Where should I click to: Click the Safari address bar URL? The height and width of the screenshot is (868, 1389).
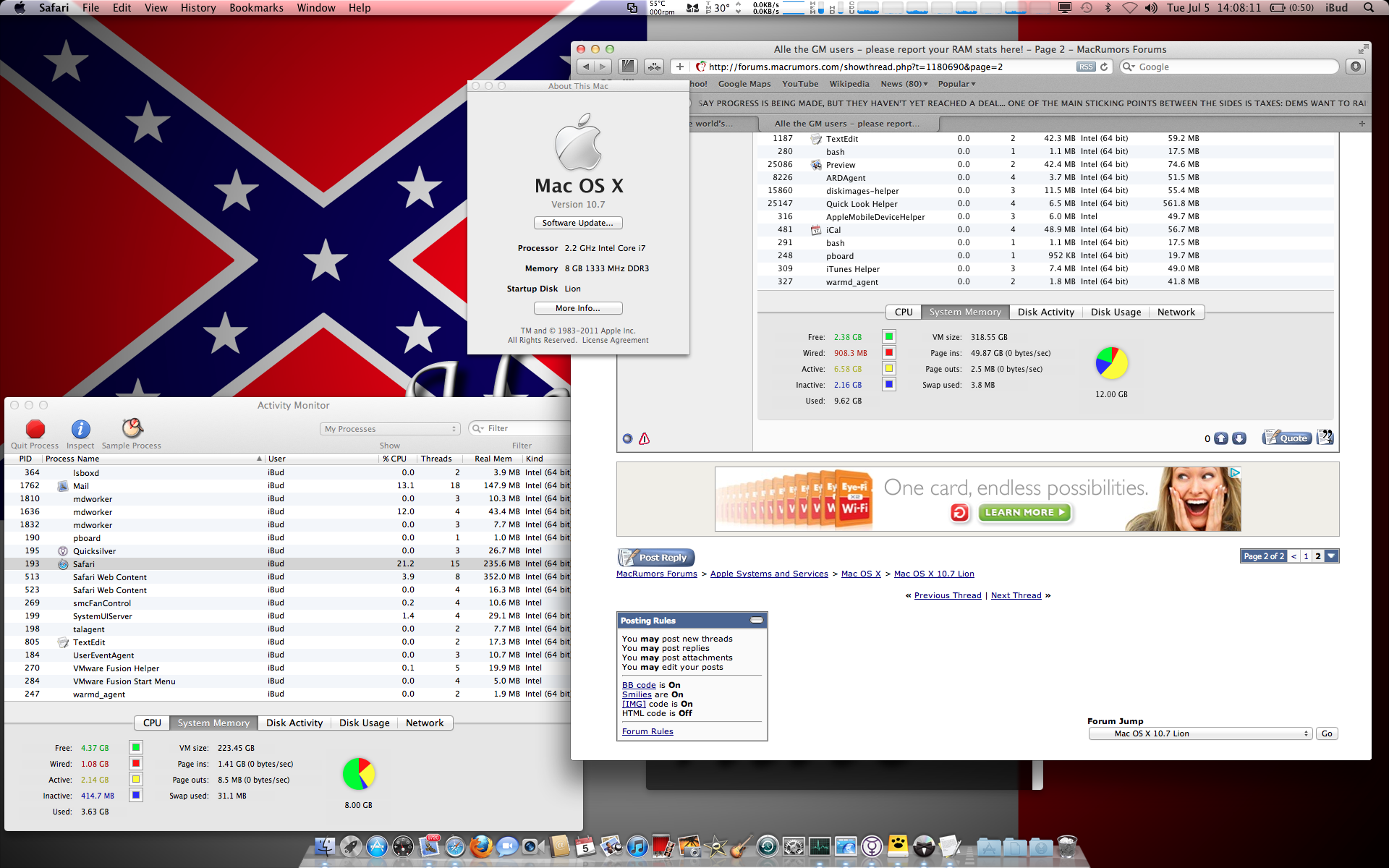point(856,67)
